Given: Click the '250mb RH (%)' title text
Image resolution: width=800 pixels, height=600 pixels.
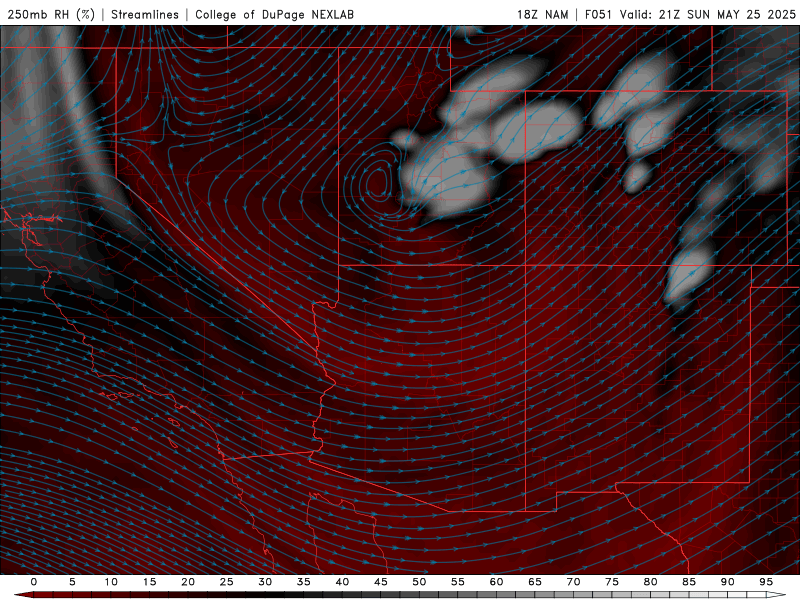Looking at the screenshot, I should point(52,14).
